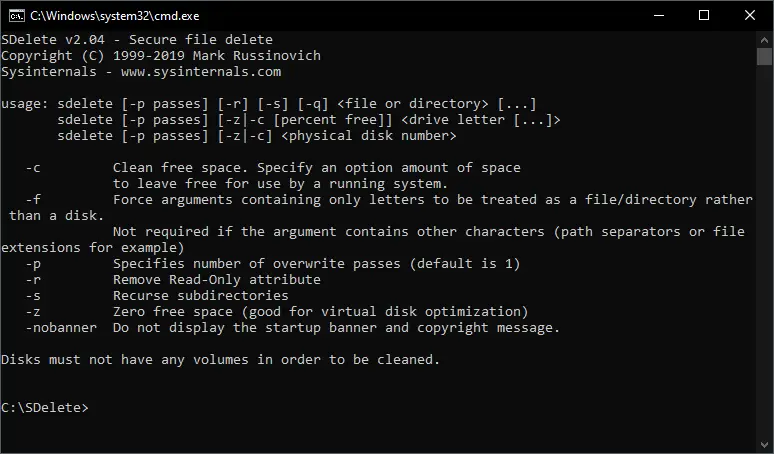
Task: Maximize the command prompt window
Action: click(704, 15)
